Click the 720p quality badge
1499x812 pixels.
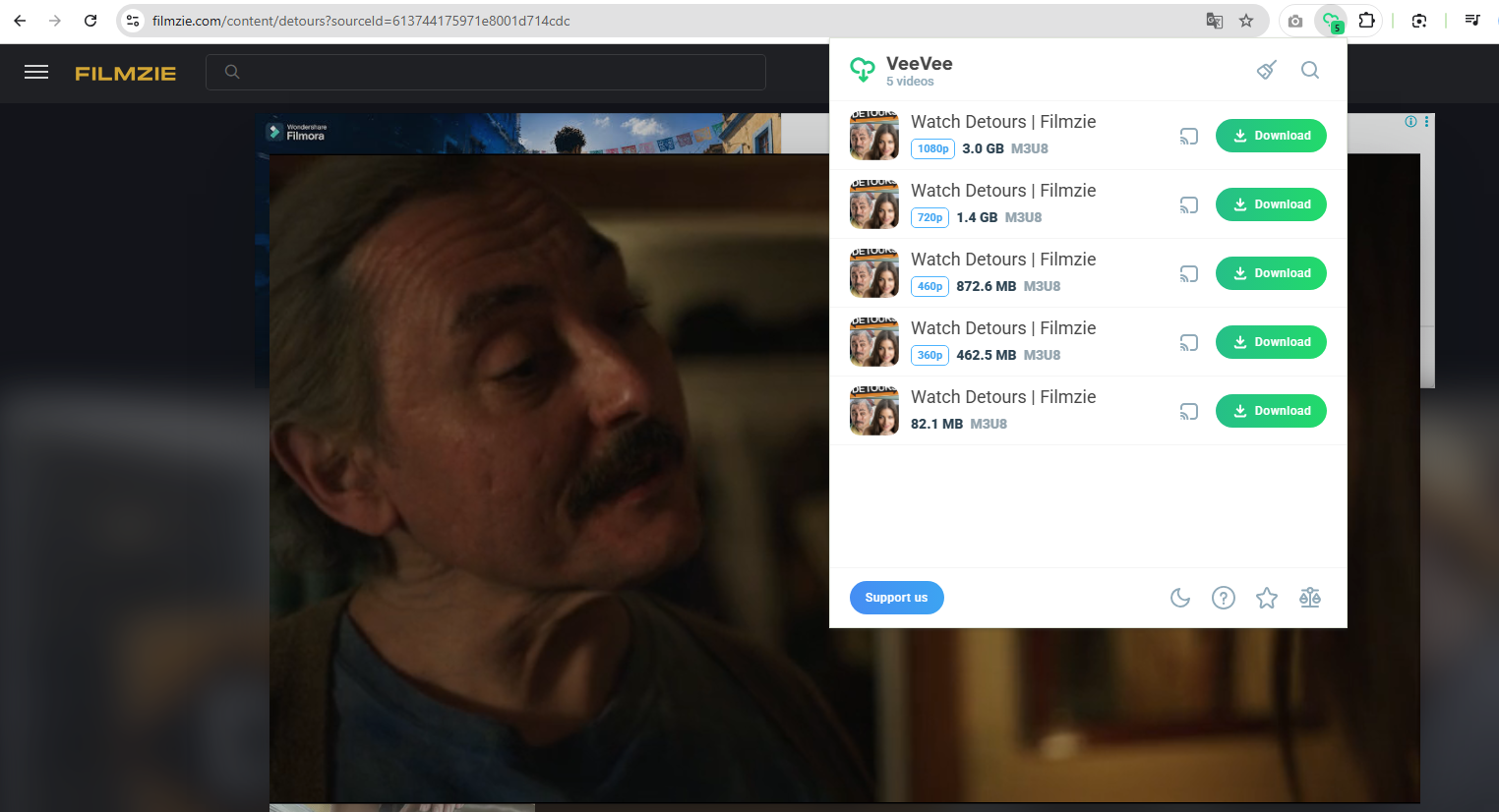click(x=929, y=217)
